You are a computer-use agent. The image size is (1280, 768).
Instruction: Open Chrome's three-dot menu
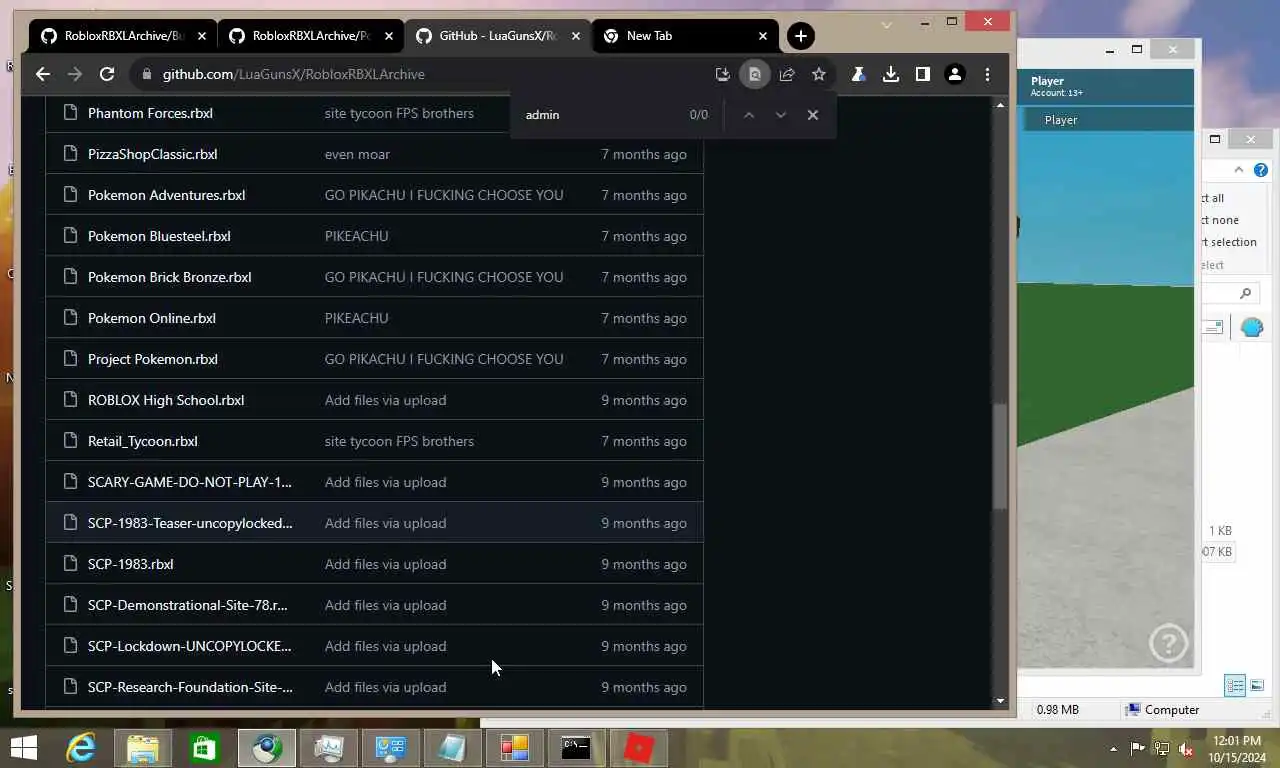coord(987,74)
